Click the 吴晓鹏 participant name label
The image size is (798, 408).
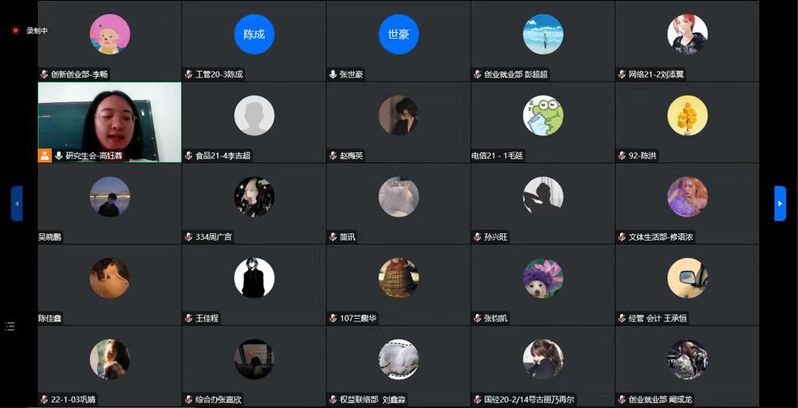(50, 237)
